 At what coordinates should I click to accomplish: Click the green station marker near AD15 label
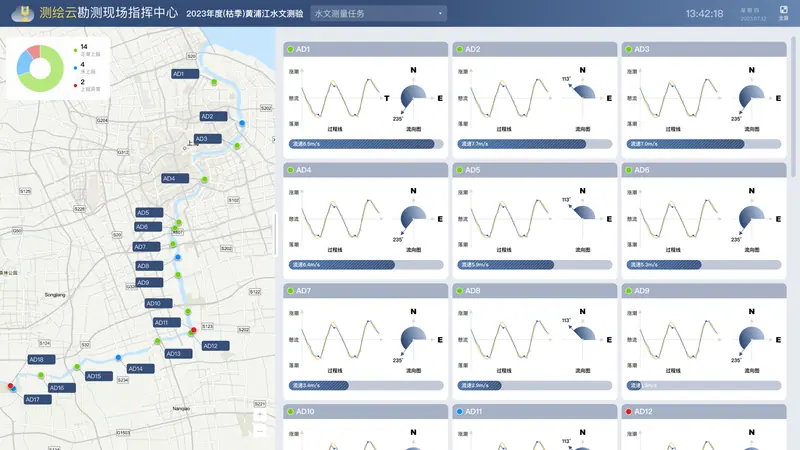click(x=77, y=367)
